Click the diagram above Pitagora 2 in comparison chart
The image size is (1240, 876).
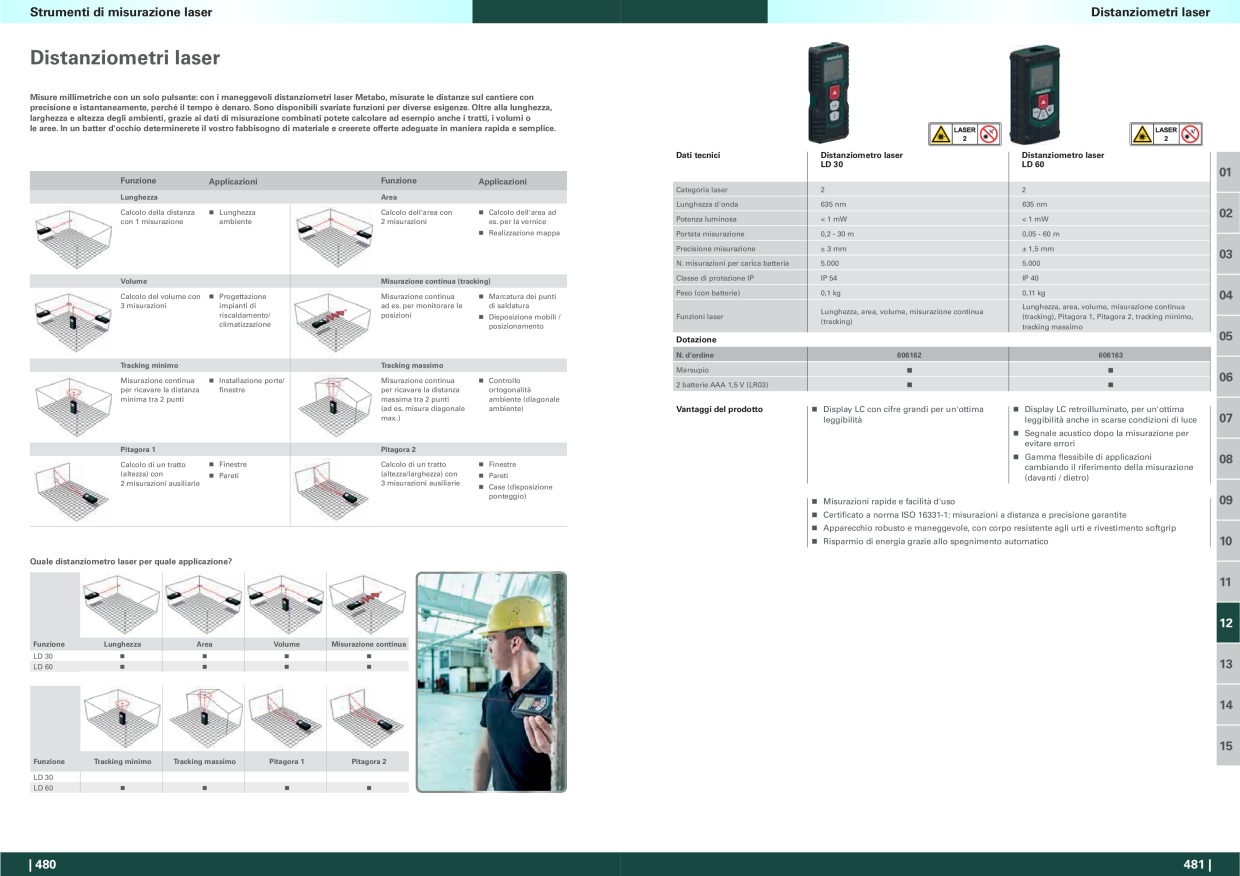(368, 717)
